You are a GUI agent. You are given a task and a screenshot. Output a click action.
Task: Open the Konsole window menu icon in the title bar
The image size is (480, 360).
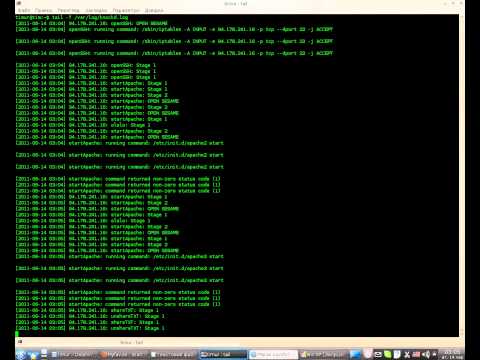point(19,3)
